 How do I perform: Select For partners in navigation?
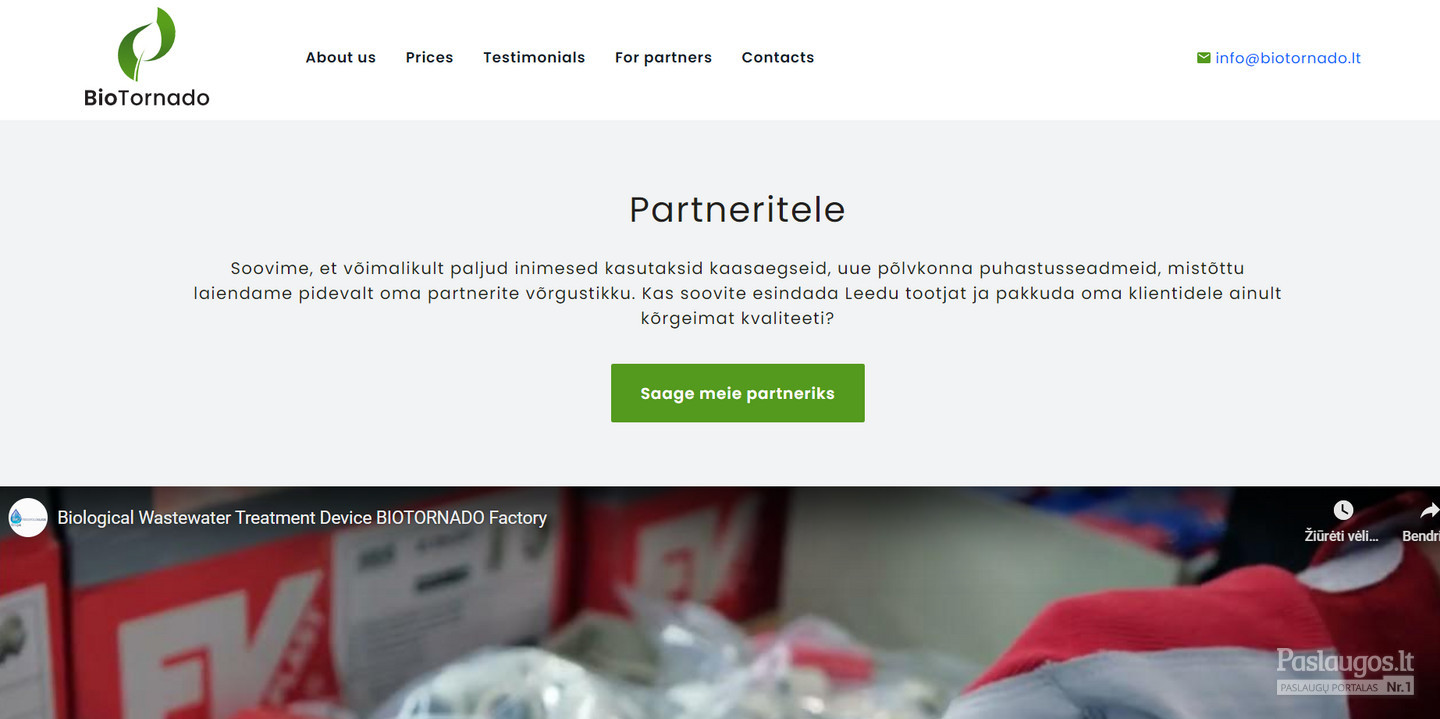click(x=663, y=57)
